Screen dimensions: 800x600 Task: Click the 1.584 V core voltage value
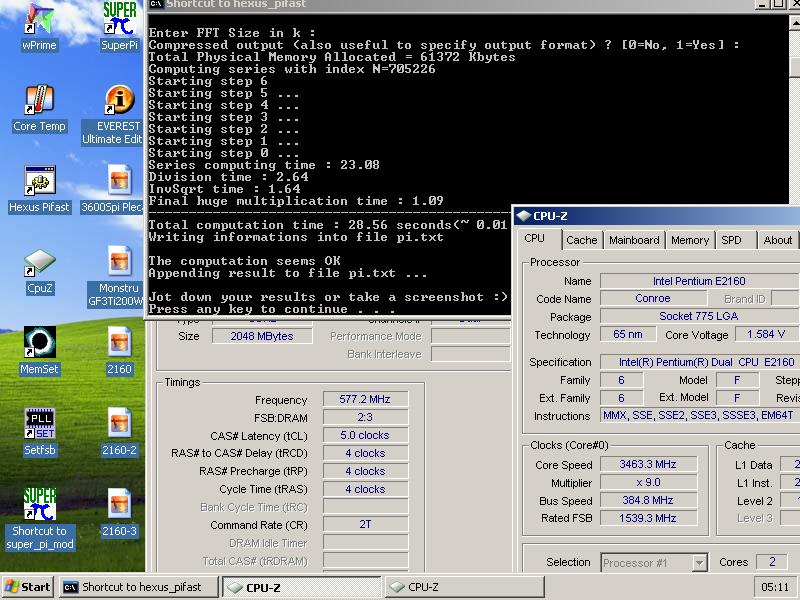pyautogui.click(x=766, y=335)
